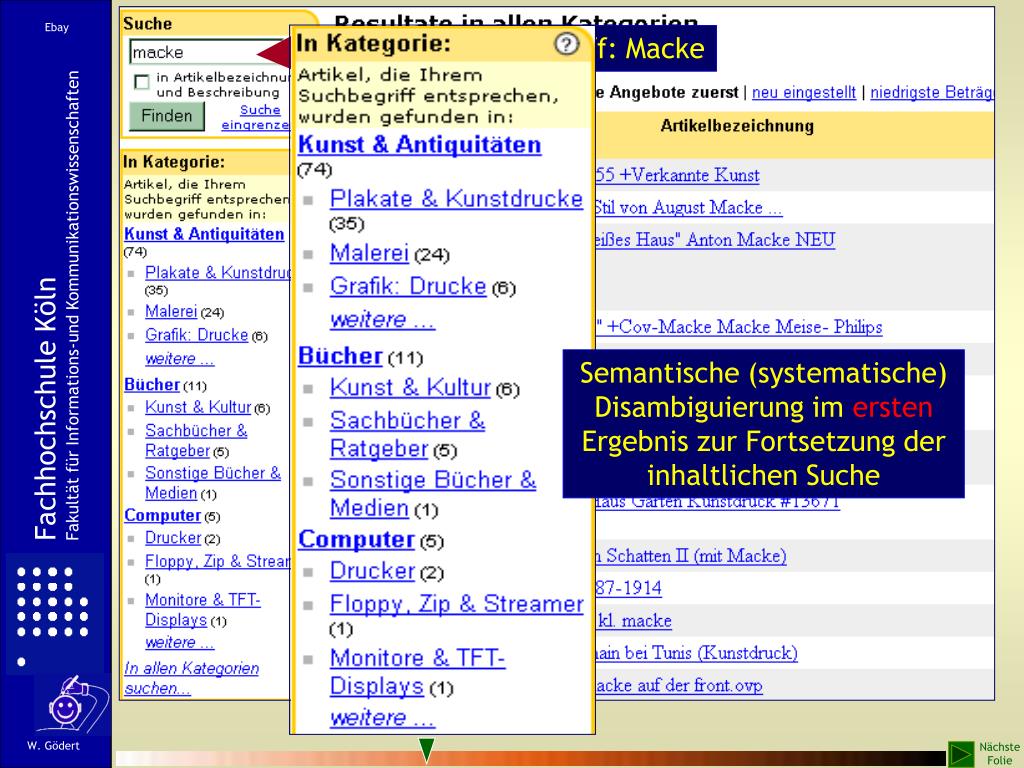Open Monitore & TFT-Displays in small sidebar
Image resolution: width=1024 pixels, height=768 pixels.
pyautogui.click(x=202, y=609)
